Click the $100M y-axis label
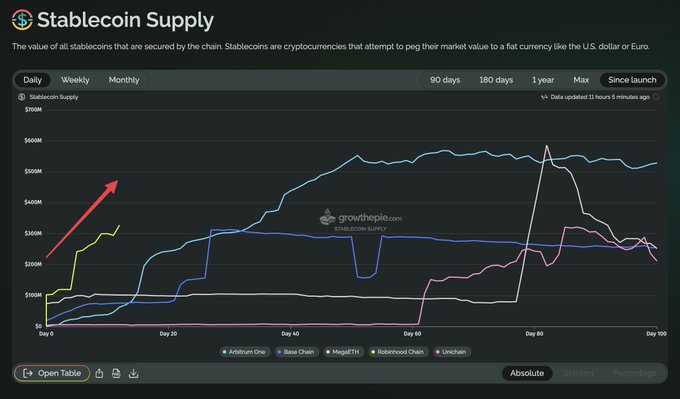 (x=33, y=295)
